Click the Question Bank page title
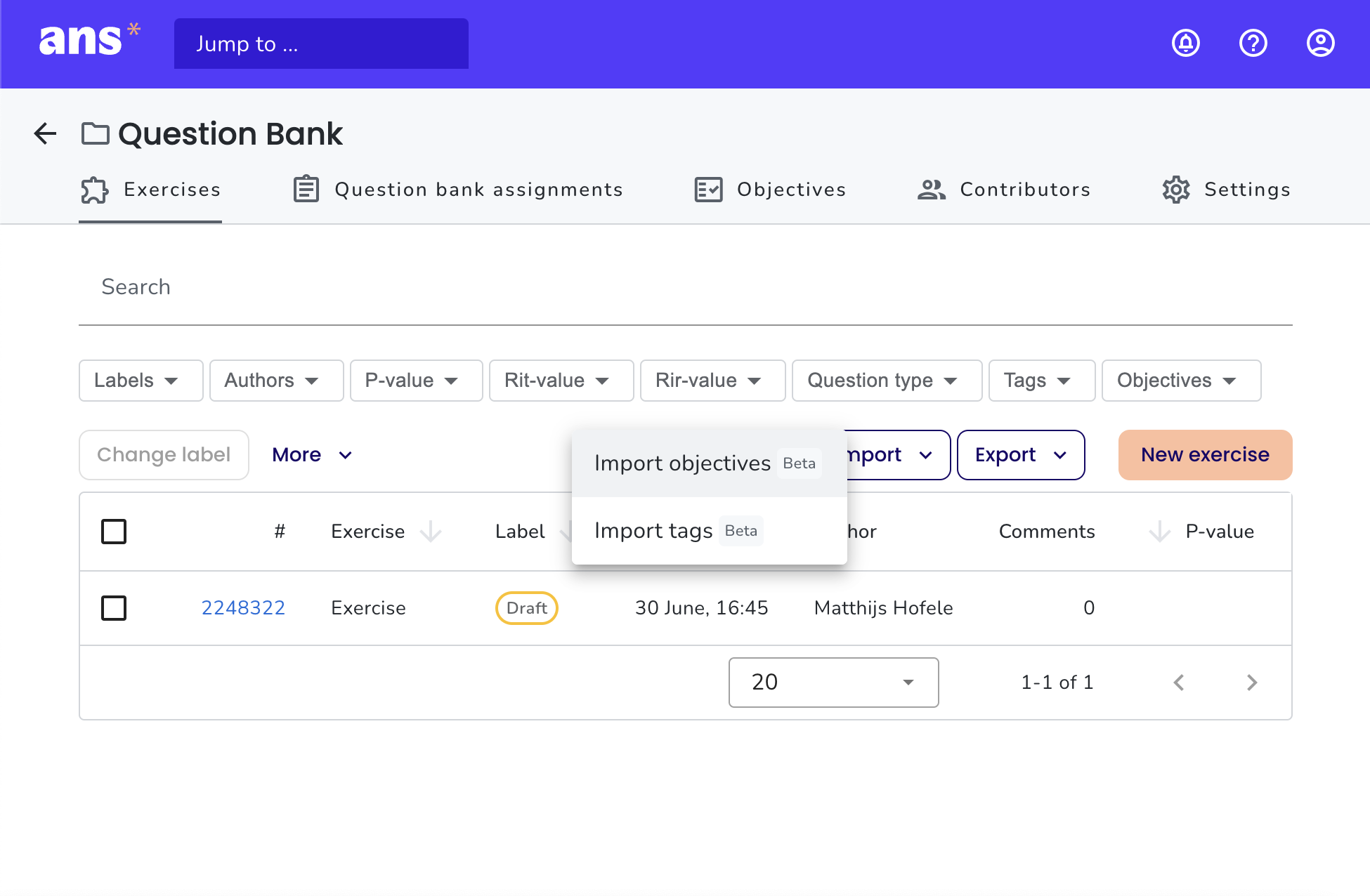Image resolution: width=1370 pixels, height=896 pixels. (230, 133)
